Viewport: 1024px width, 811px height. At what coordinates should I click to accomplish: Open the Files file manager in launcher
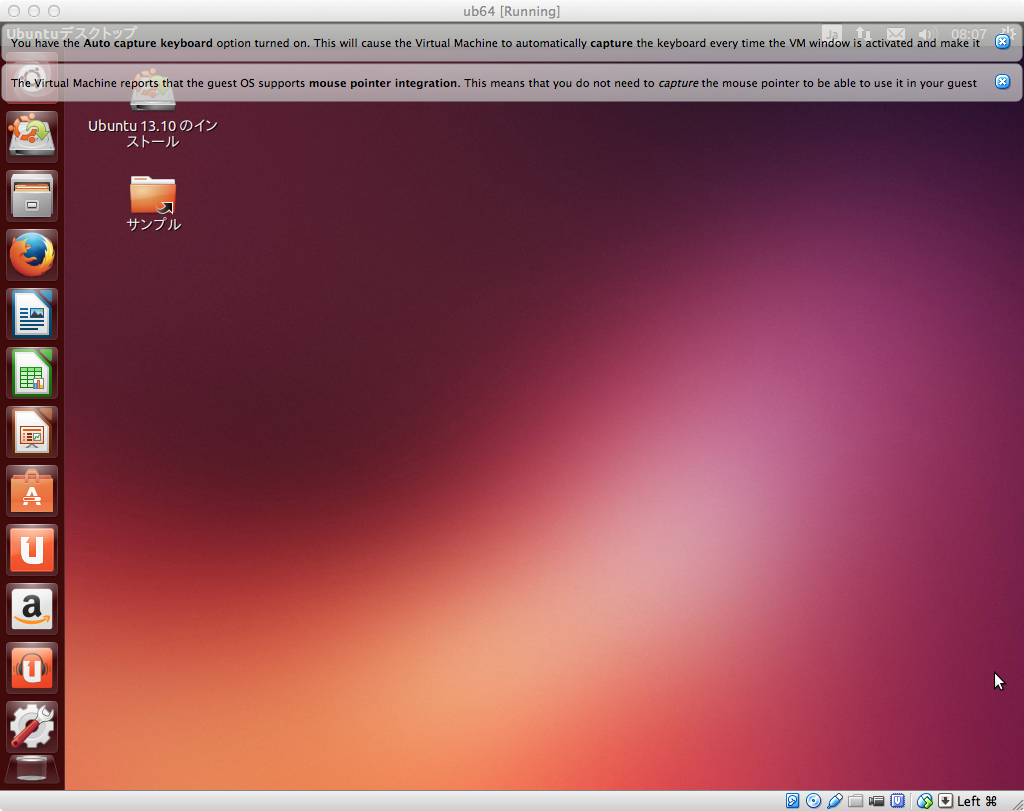(x=32, y=196)
